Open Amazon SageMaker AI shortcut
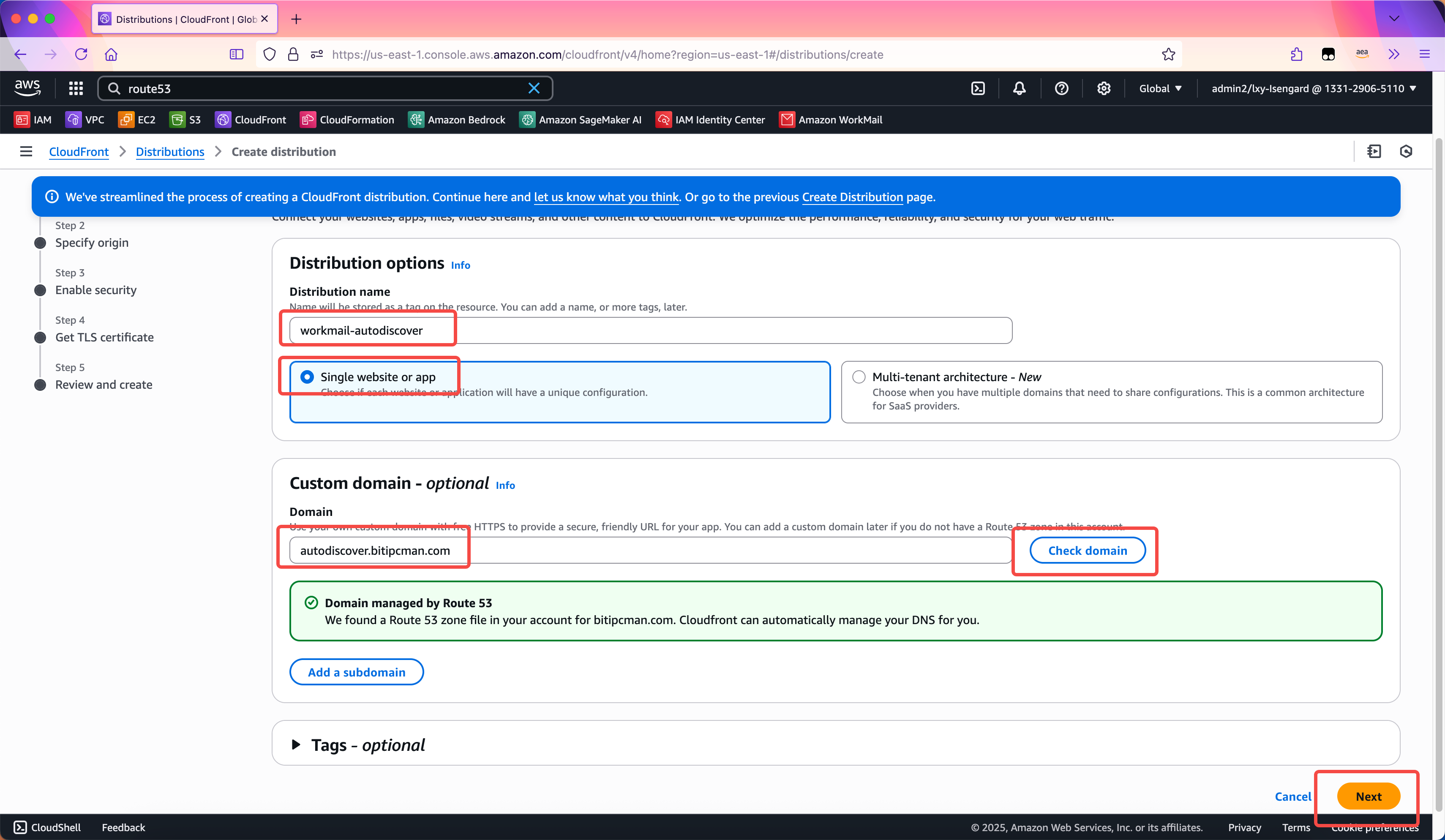The height and width of the screenshot is (840, 1445). pos(580,120)
